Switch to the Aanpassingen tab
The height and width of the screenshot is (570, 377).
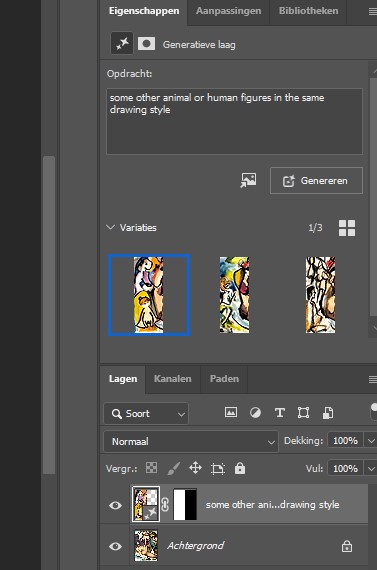click(228, 11)
